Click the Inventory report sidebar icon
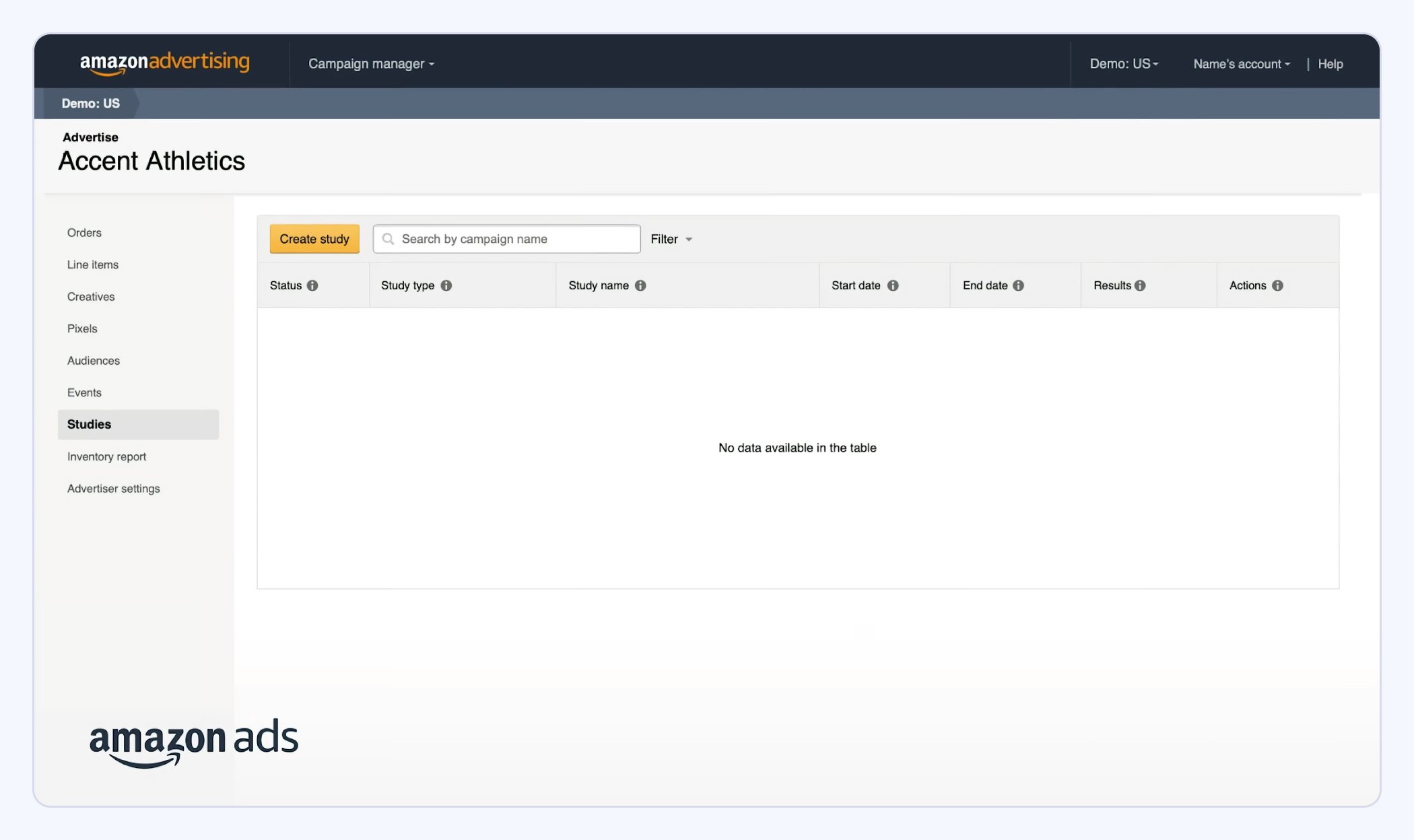The image size is (1414, 840). 106,456
